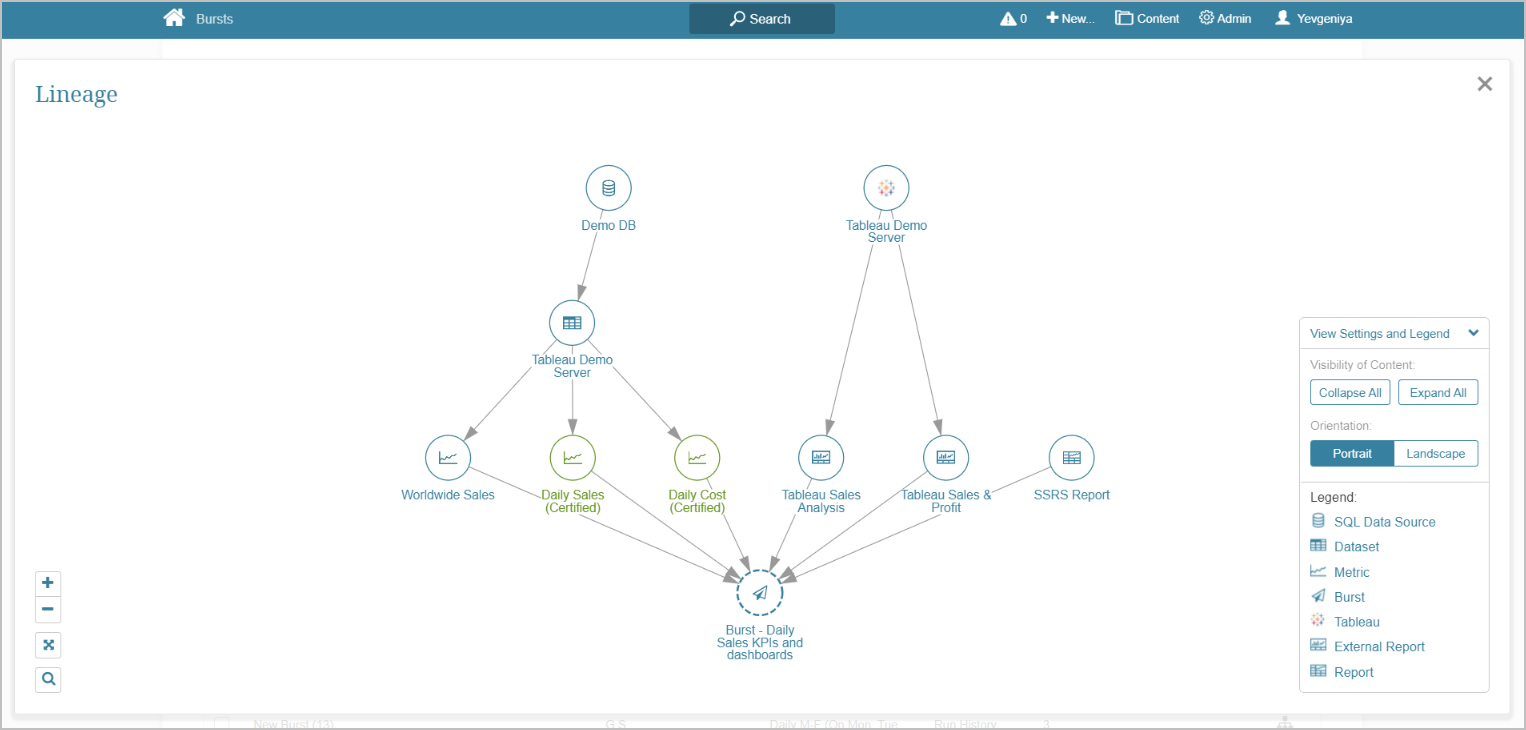
Task: Open the Content menu
Action: pos(1147,19)
